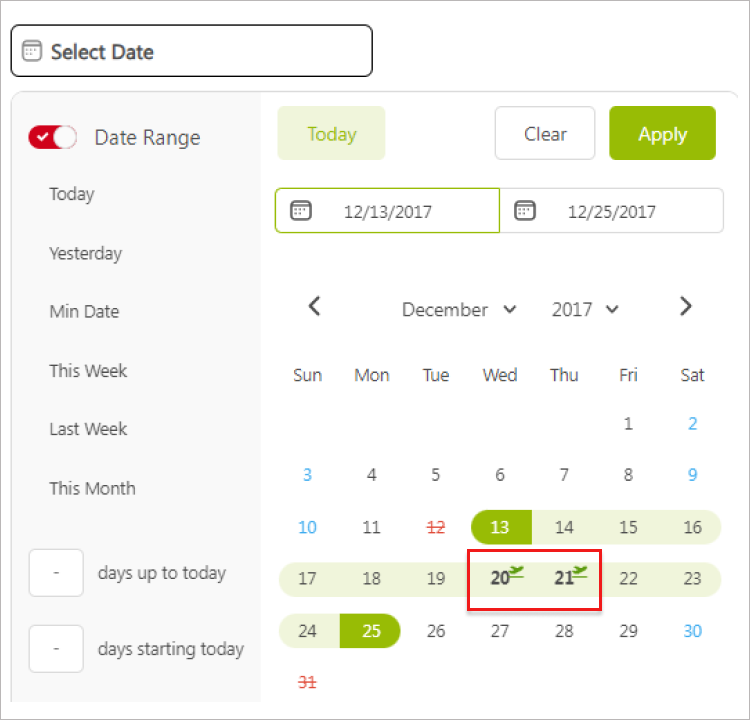Click the start date calendar icon
The height and width of the screenshot is (720, 750).
click(x=301, y=210)
